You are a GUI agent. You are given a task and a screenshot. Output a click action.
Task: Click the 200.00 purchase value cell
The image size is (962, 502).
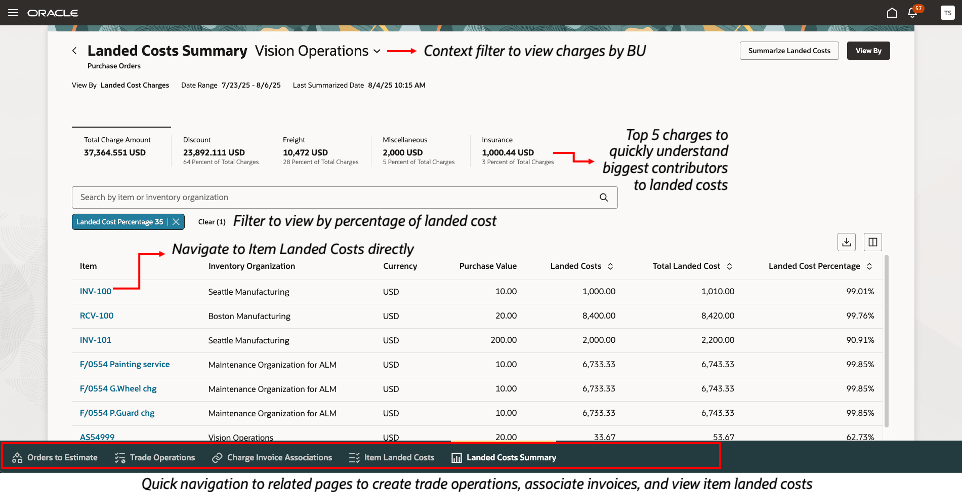(x=504, y=340)
